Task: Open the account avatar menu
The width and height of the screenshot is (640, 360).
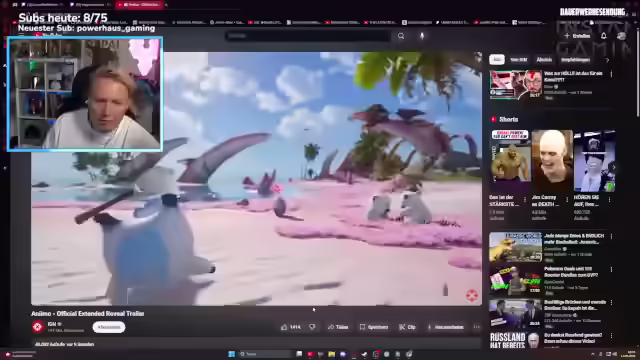Action: click(x=621, y=36)
